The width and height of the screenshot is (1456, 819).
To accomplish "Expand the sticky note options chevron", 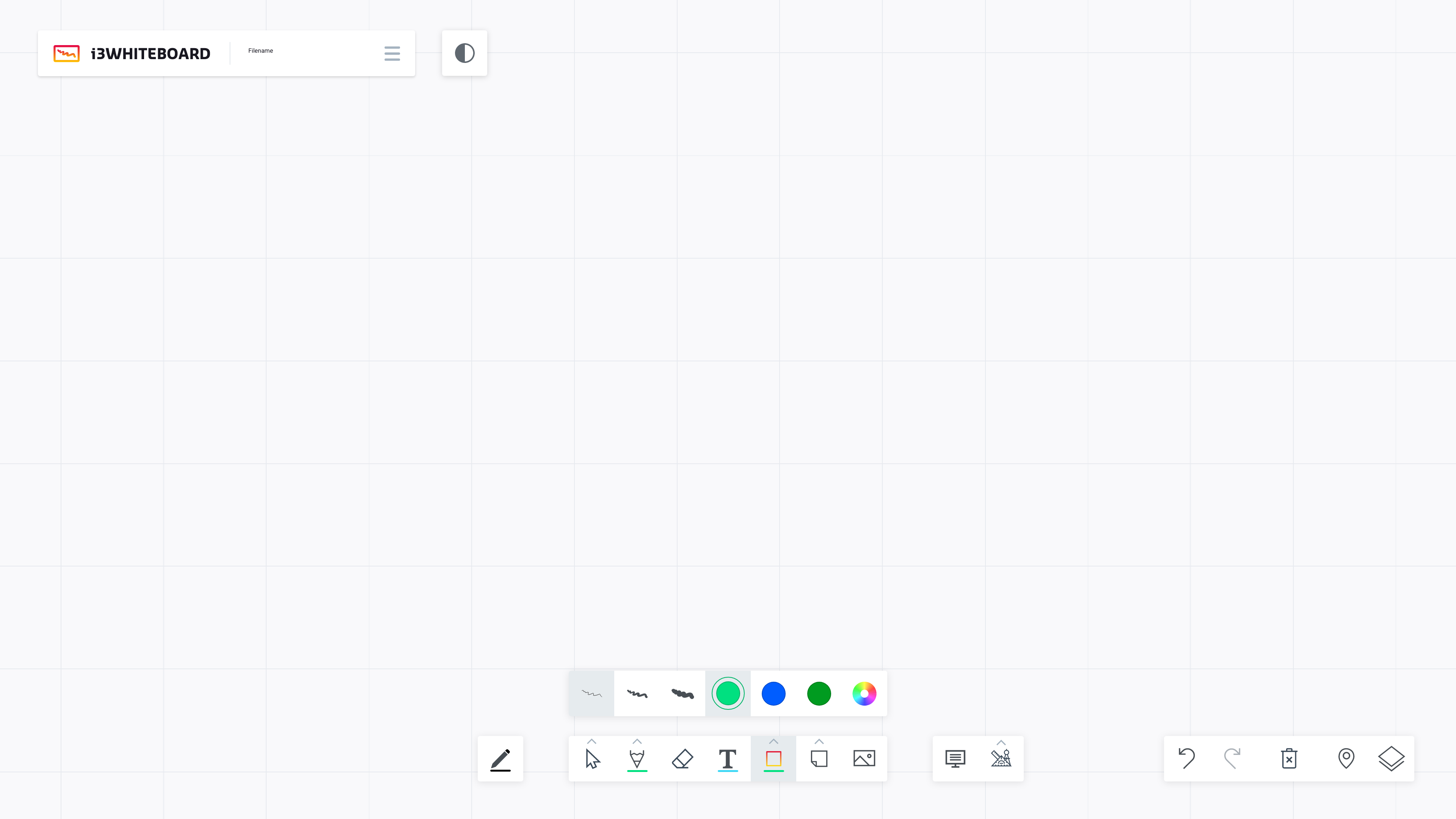I will pyautogui.click(x=819, y=742).
